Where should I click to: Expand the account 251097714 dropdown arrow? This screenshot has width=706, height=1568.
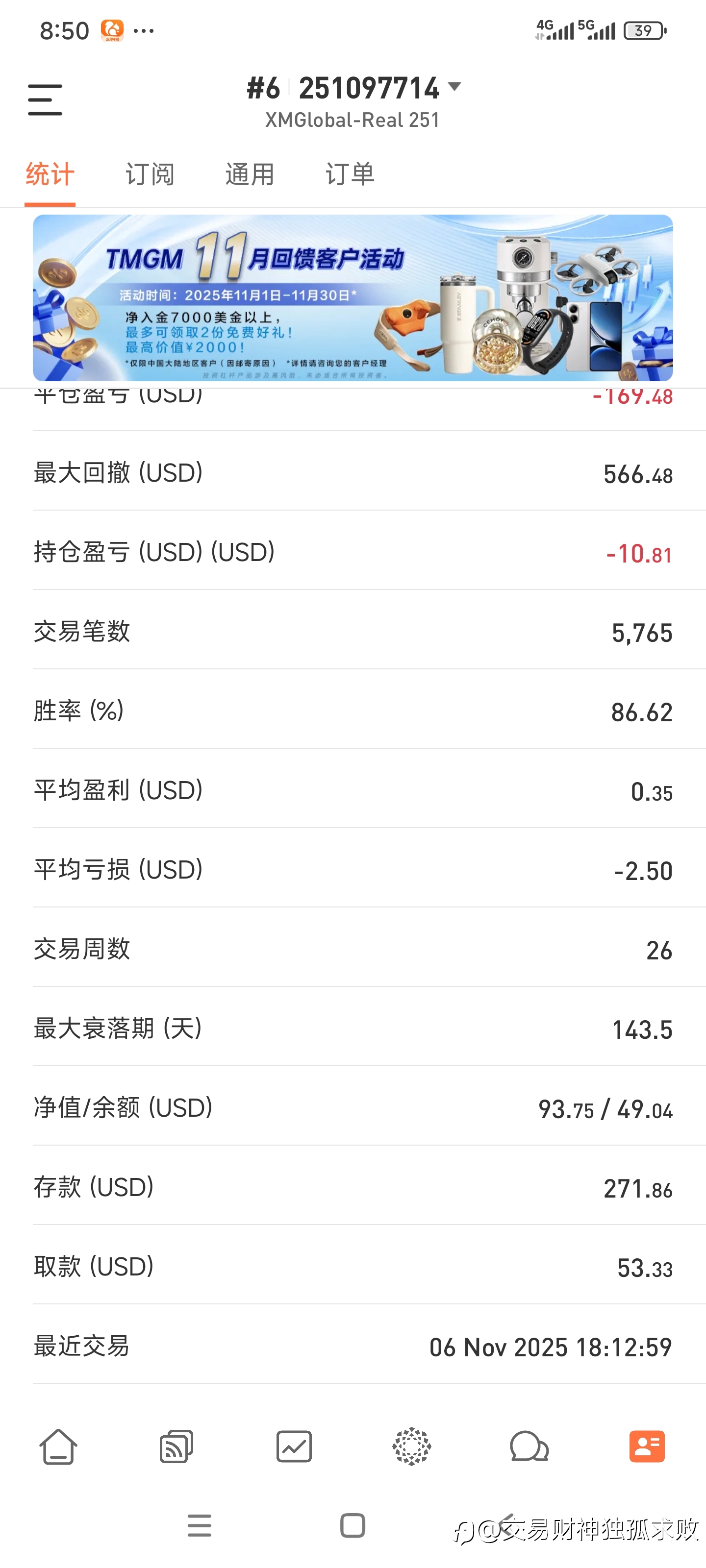click(454, 86)
